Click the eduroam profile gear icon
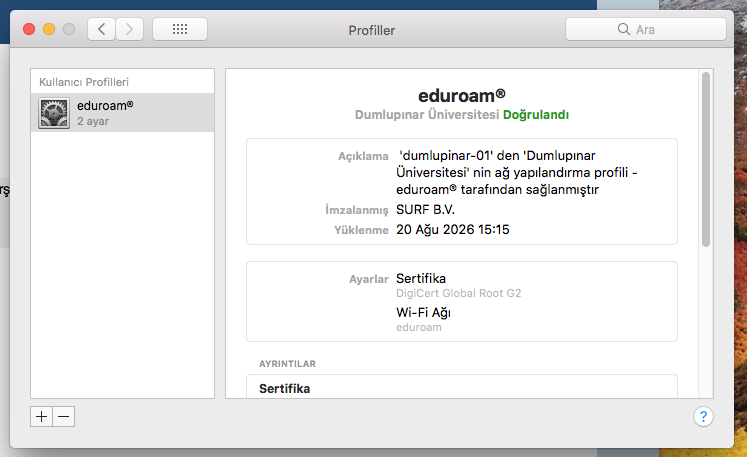Image resolution: width=747 pixels, height=457 pixels. point(54,113)
